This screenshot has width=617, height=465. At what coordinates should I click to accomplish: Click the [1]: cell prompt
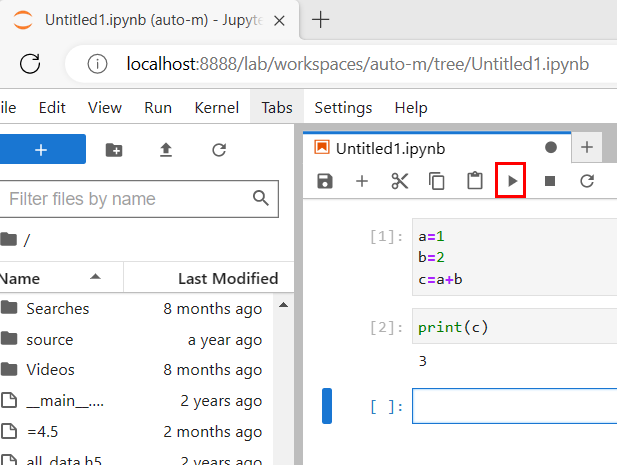click(x=386, y=236)
